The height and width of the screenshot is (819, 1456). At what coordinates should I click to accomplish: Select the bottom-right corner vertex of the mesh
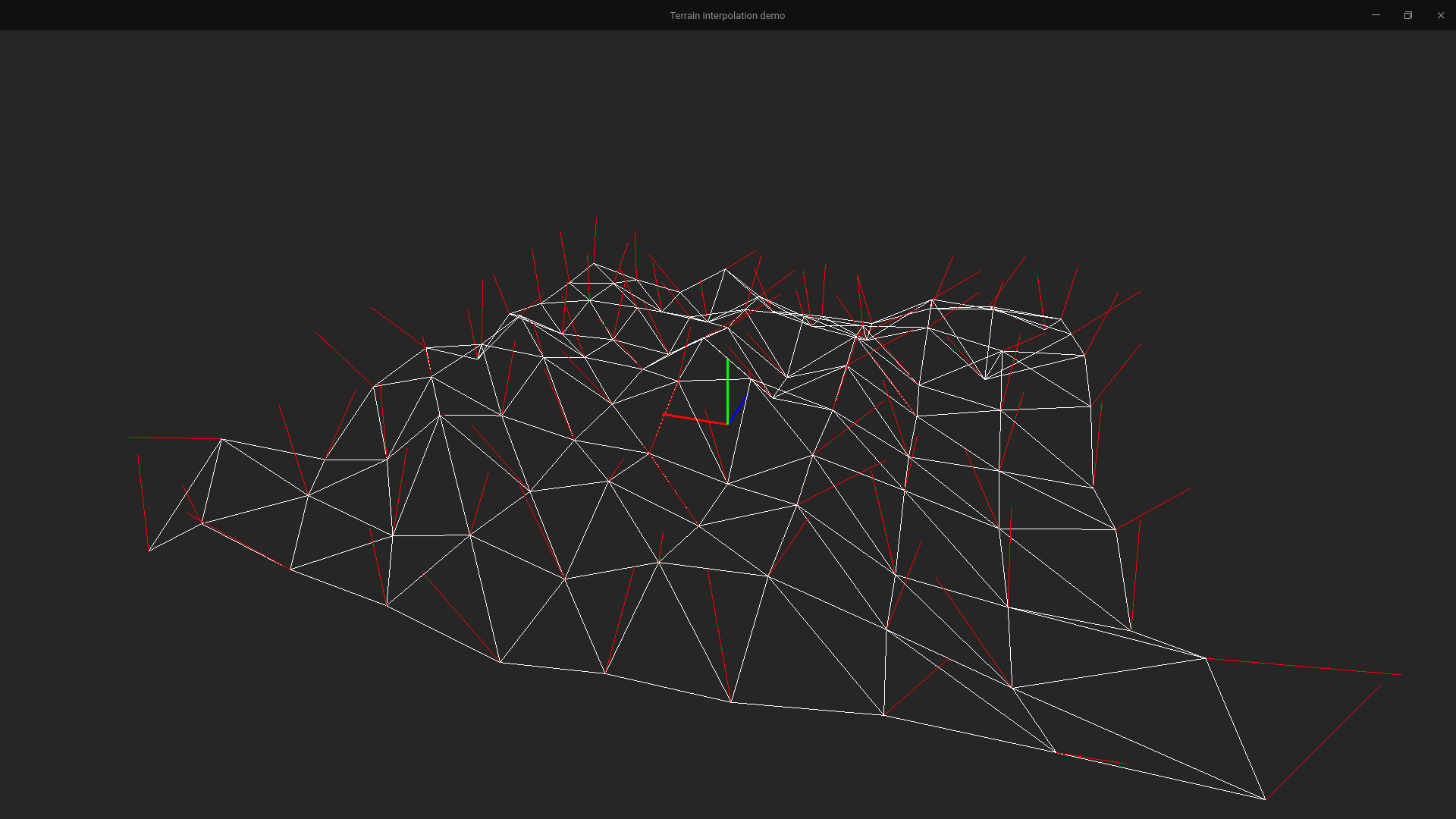point(1264,799)
